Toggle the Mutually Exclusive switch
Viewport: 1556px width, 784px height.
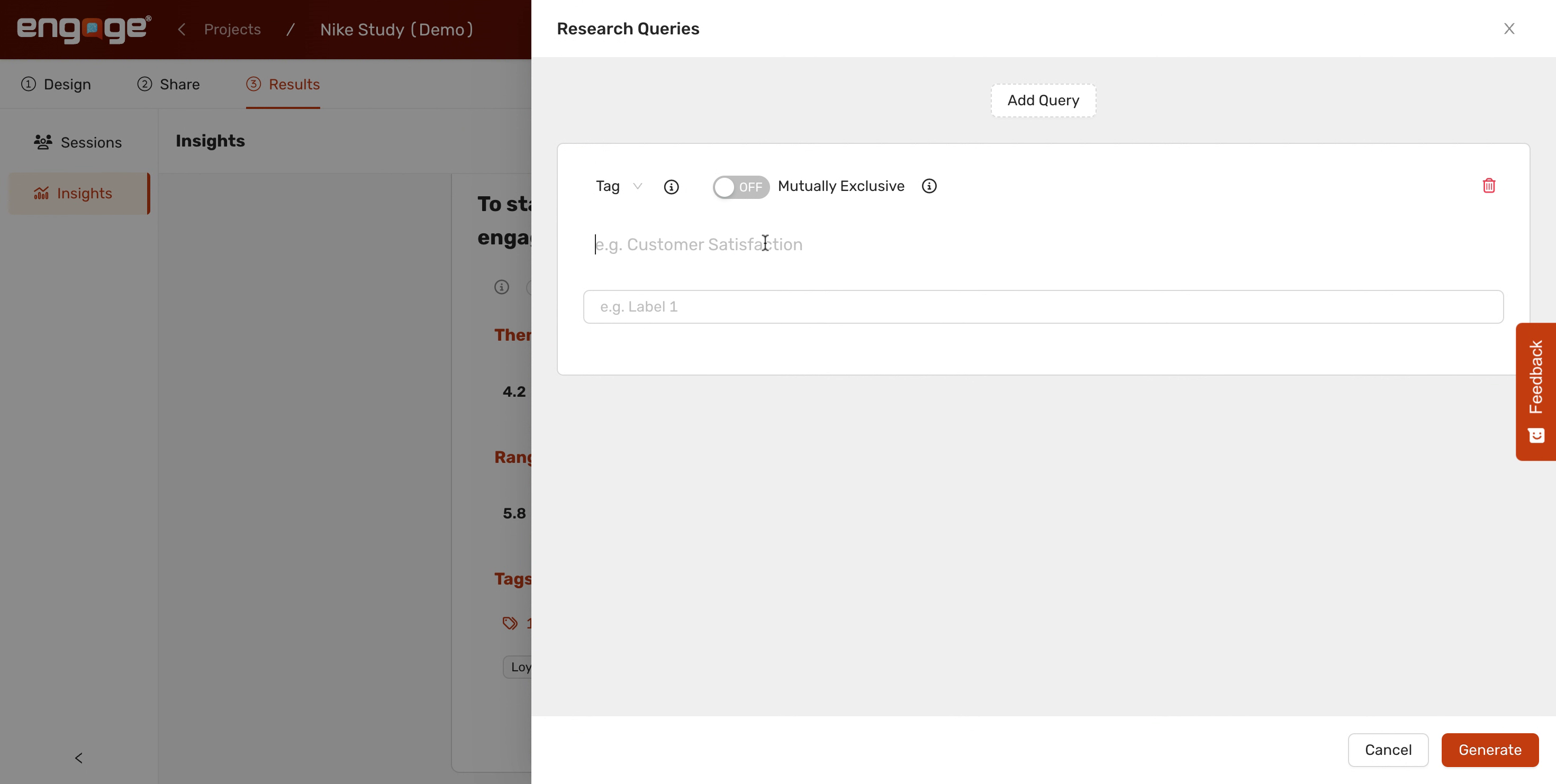click(x=740, y=187)
